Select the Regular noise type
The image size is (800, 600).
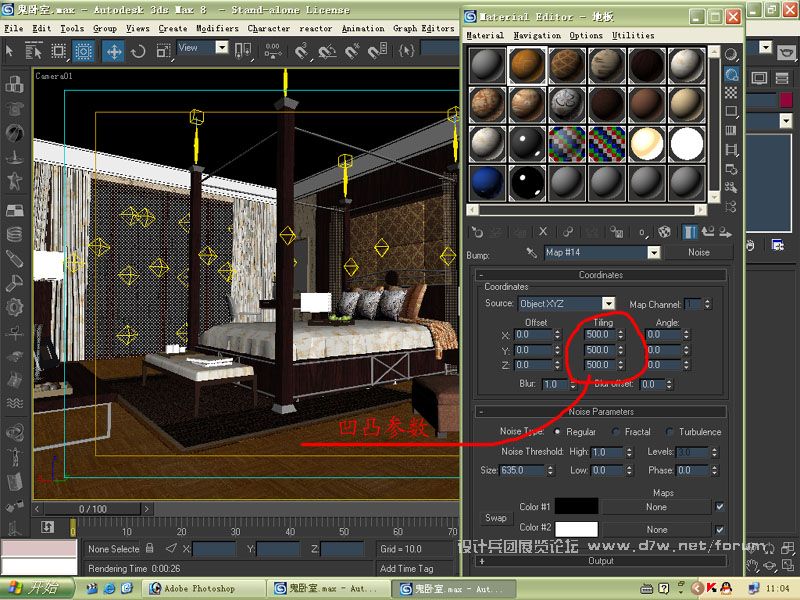557,432
